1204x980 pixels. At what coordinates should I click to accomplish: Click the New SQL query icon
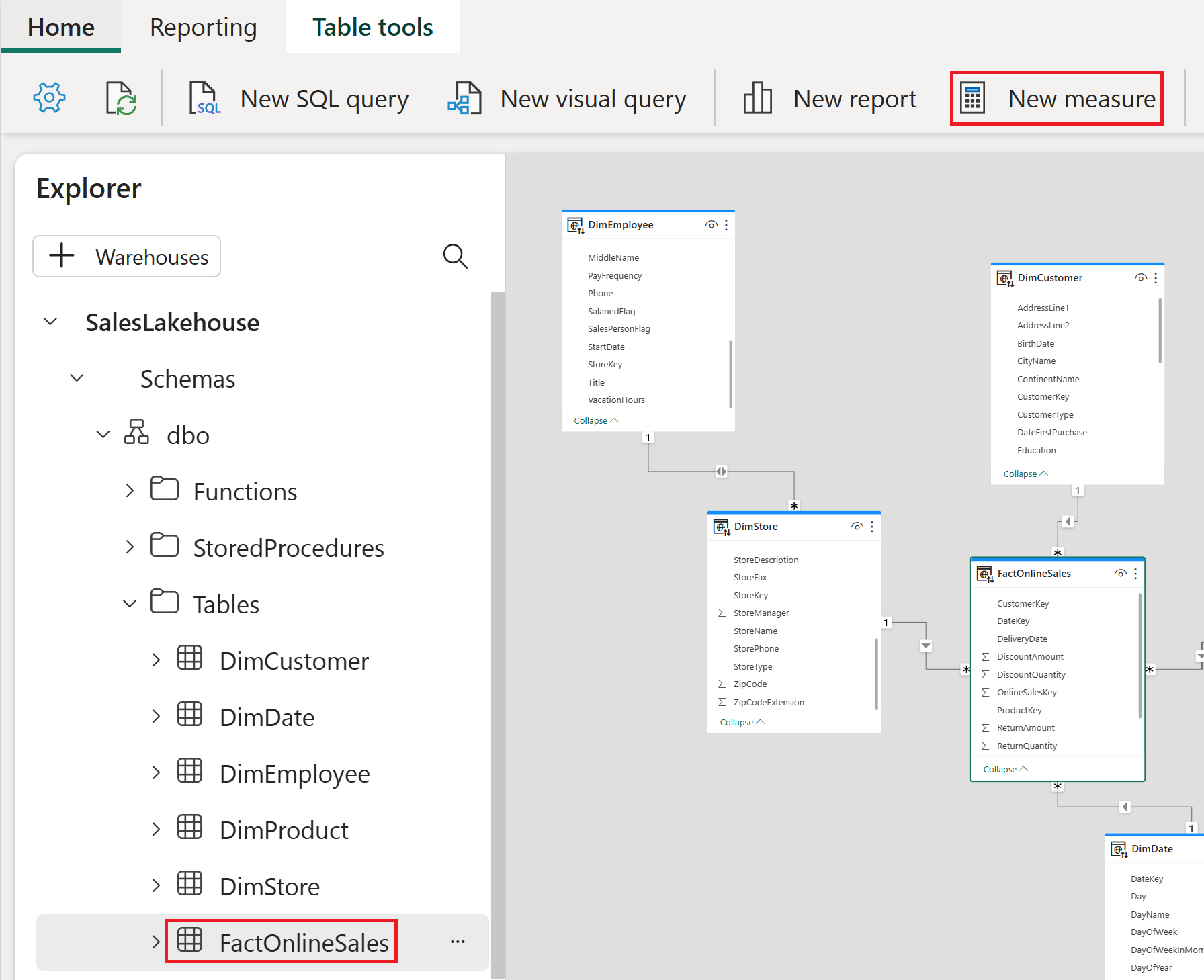(x=204, y=98)
